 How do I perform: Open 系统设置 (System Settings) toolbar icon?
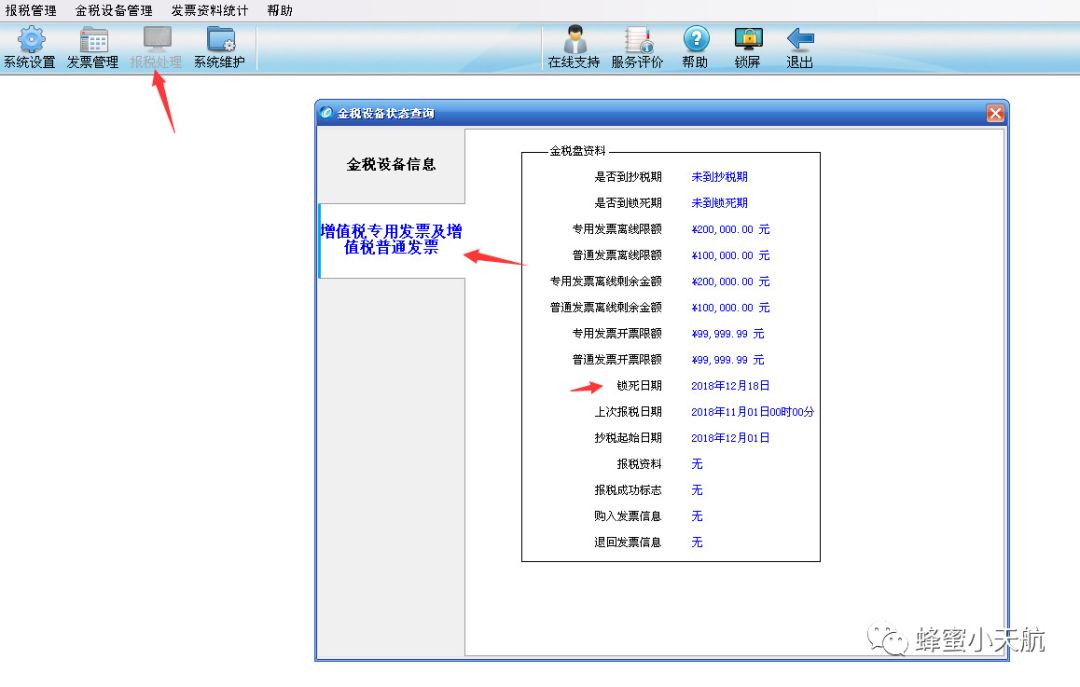tap(29, 47)
